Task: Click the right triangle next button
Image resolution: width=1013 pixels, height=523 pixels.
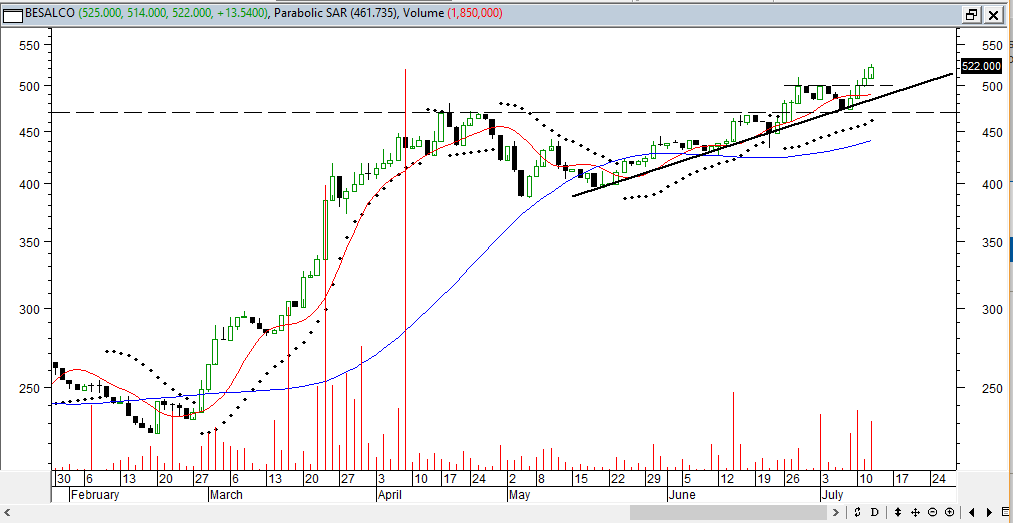Action: click(989, 512)
